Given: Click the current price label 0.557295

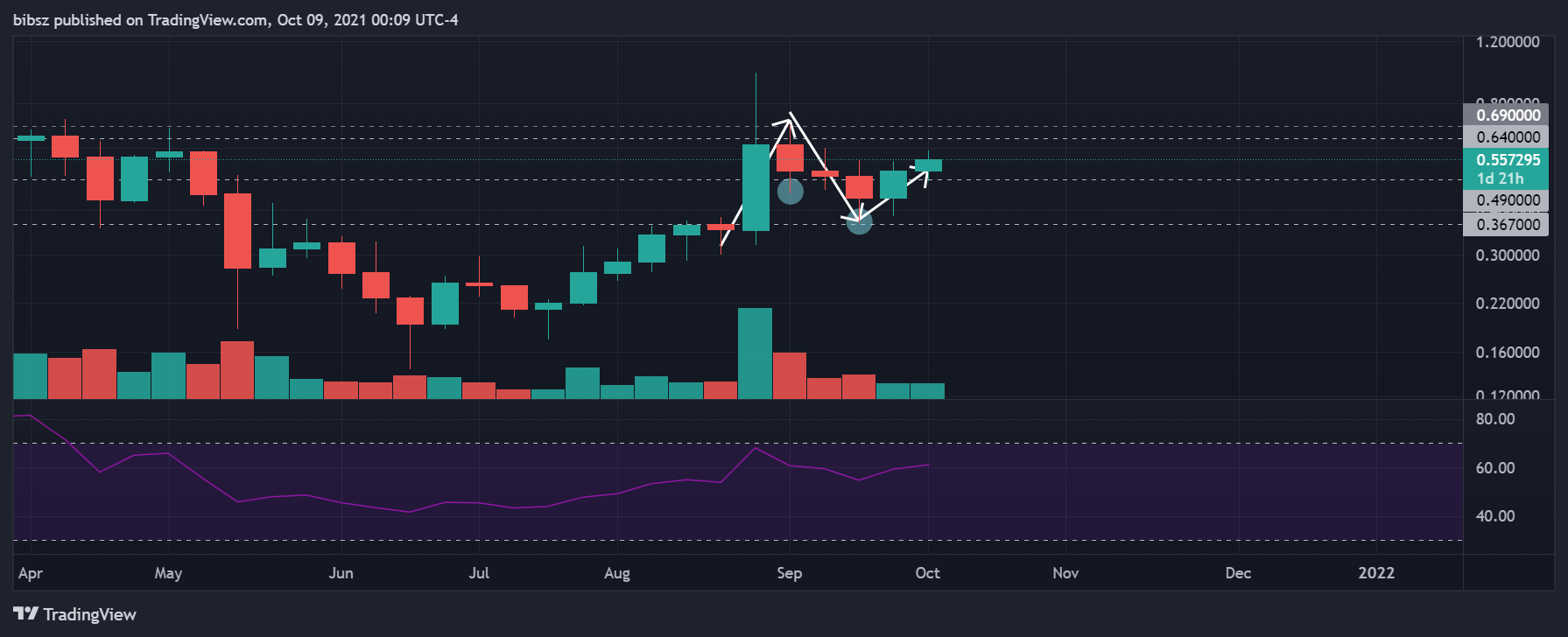Looking at the screenshot, I should click(1508, 160).
